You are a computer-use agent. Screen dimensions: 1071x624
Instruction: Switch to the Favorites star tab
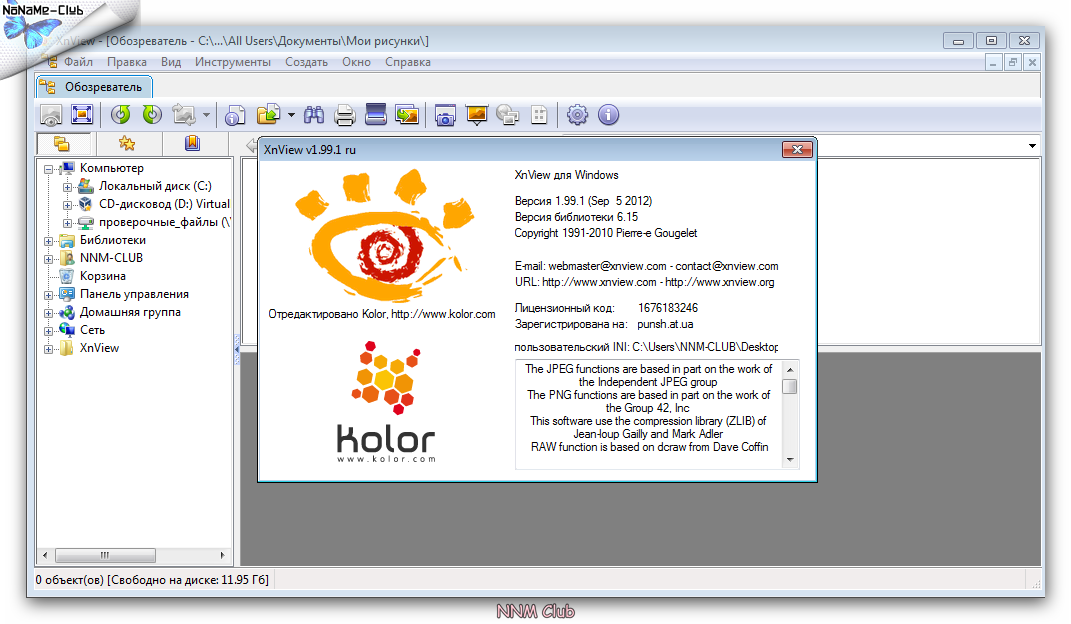click(x=127, y=144)
